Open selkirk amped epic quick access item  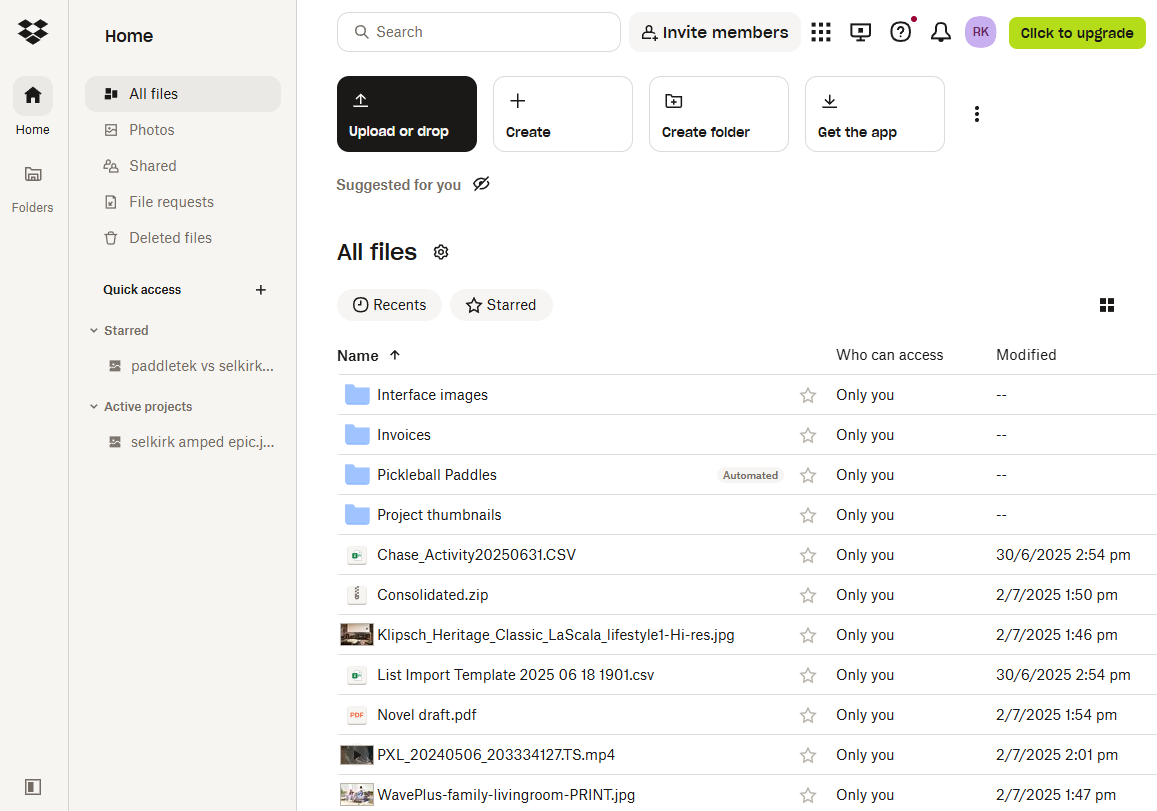[x=191, y=442]
